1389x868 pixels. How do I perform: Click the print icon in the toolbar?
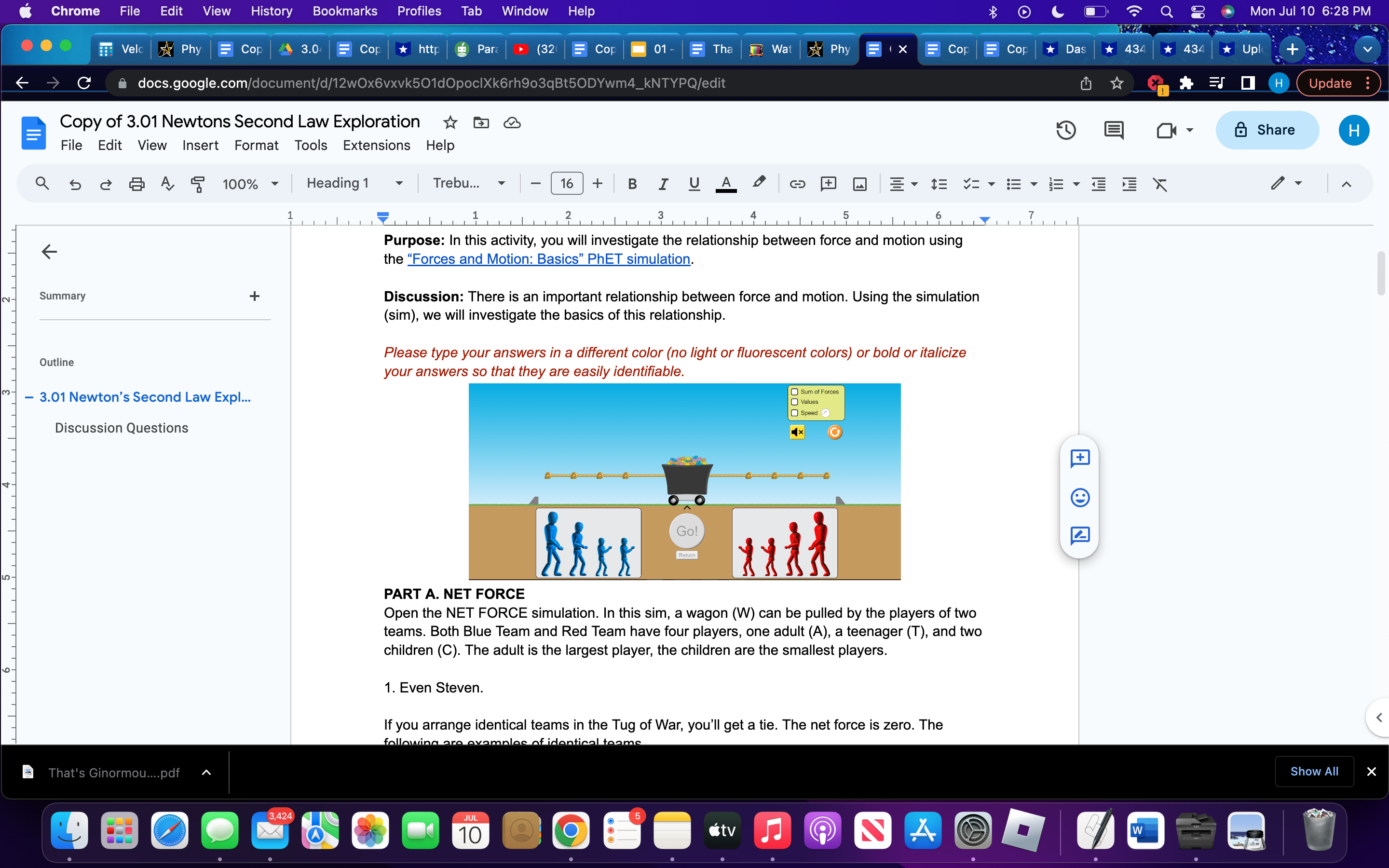tap(136, 184)
